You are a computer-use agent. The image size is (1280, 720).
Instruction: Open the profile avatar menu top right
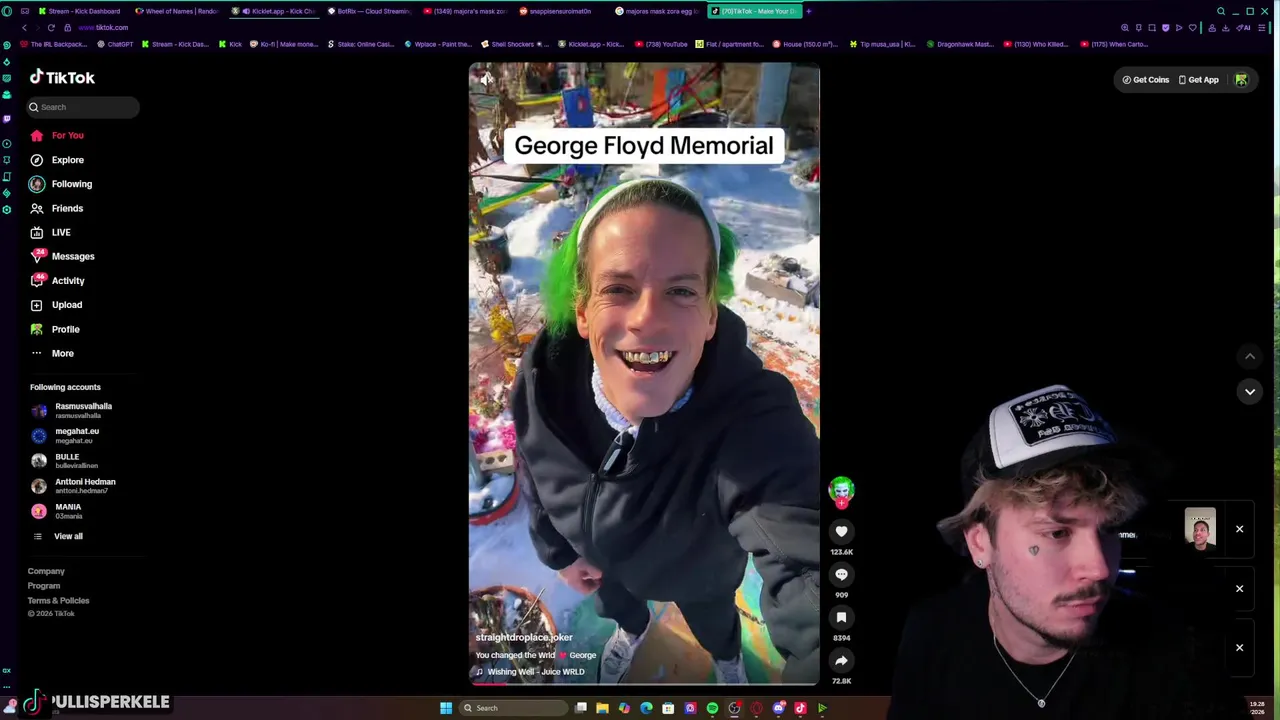pyautogui.click(x=1241, y=80)
